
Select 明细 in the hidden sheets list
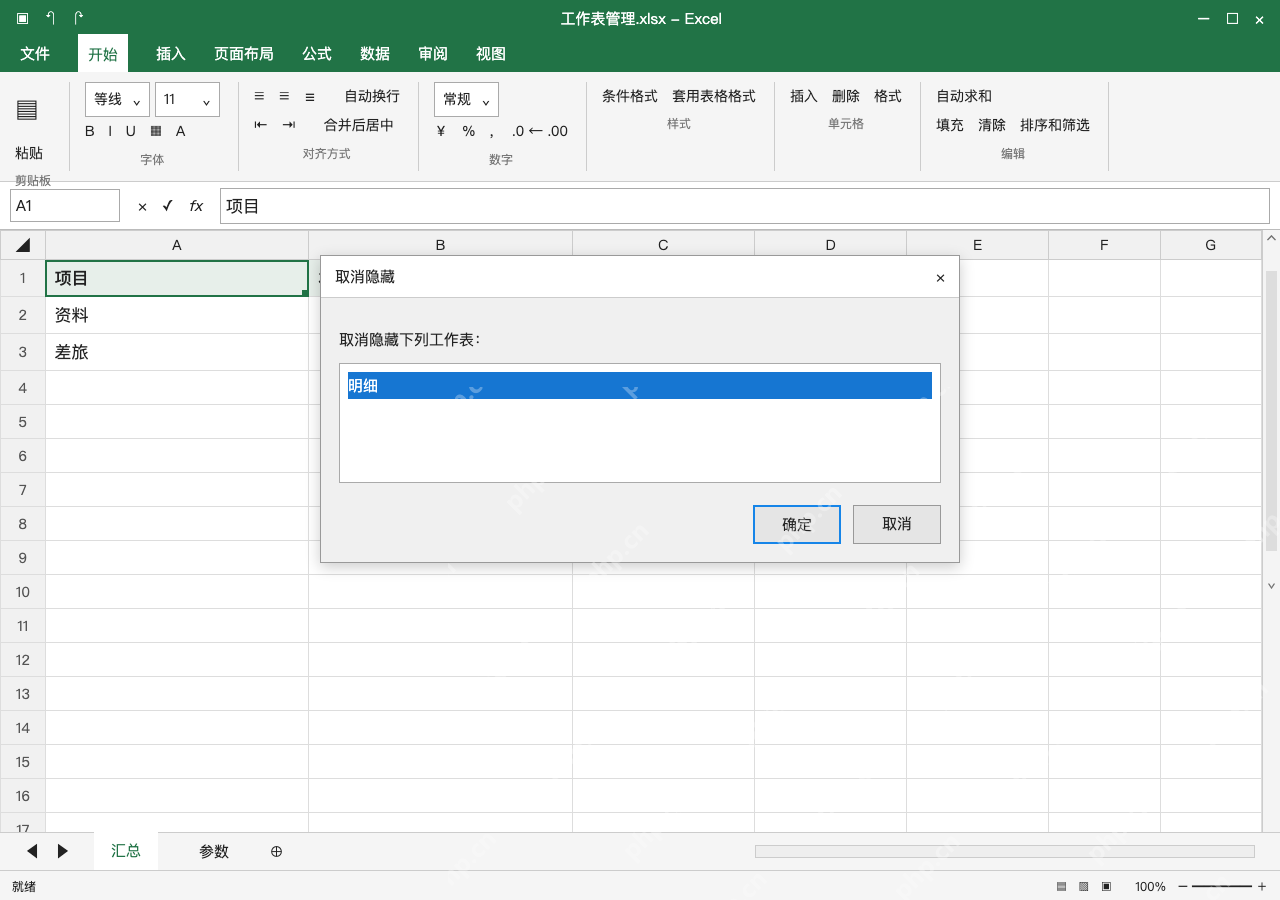pos(640,386)
